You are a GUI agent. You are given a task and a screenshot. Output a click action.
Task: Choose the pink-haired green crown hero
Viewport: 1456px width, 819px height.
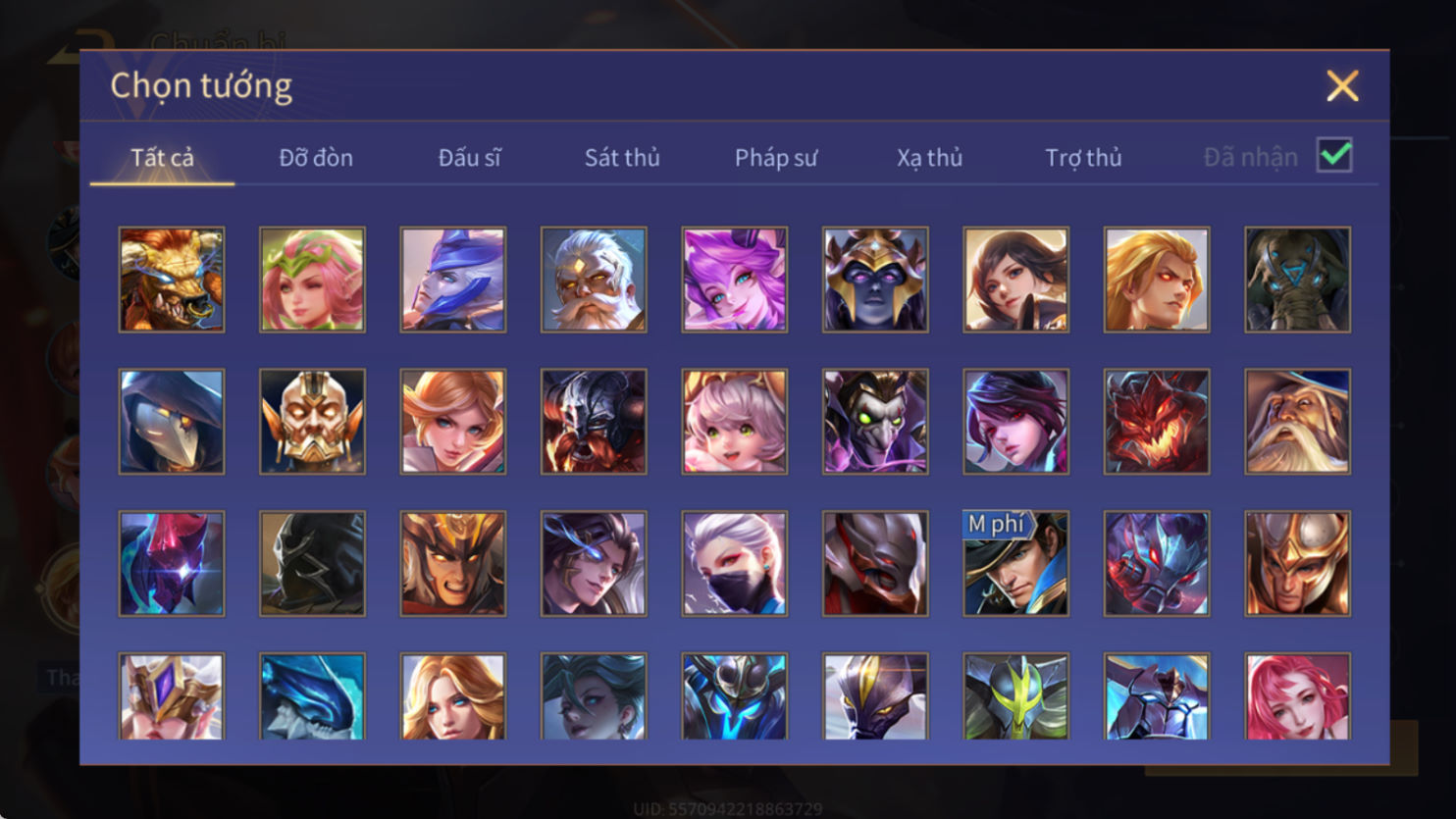(x=312, y=280)
